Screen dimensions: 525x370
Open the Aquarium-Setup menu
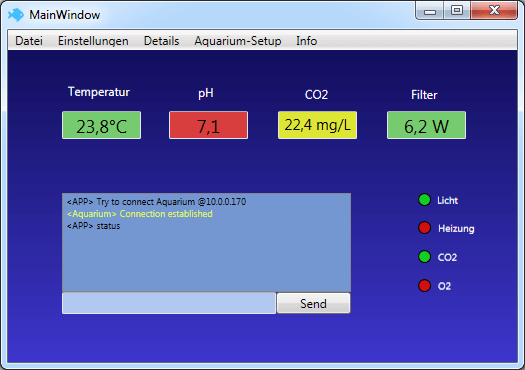pyautogui.click(x=238, y=41)
